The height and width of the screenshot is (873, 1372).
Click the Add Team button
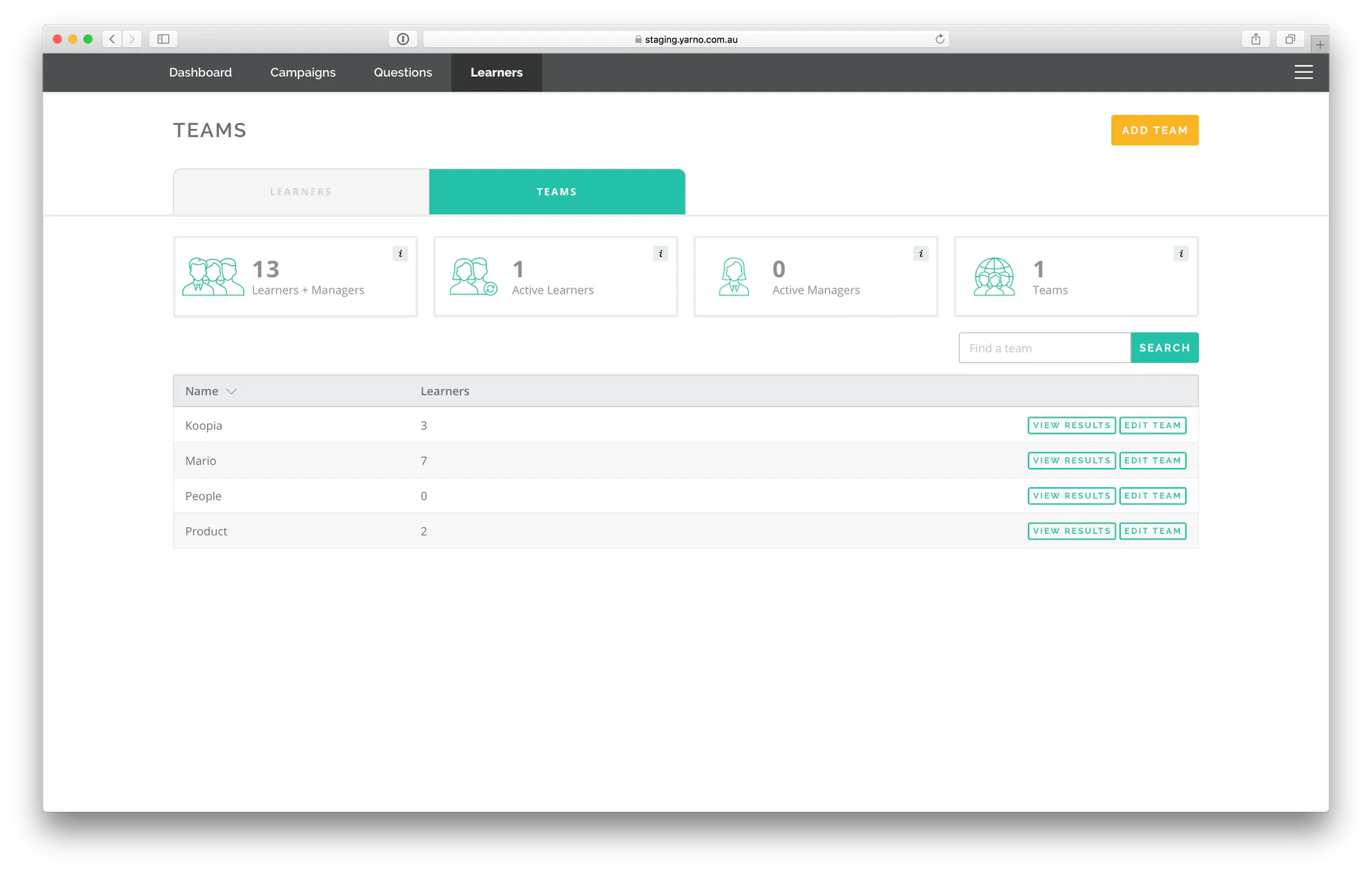pyautogui.click(x=1155, y=130)
